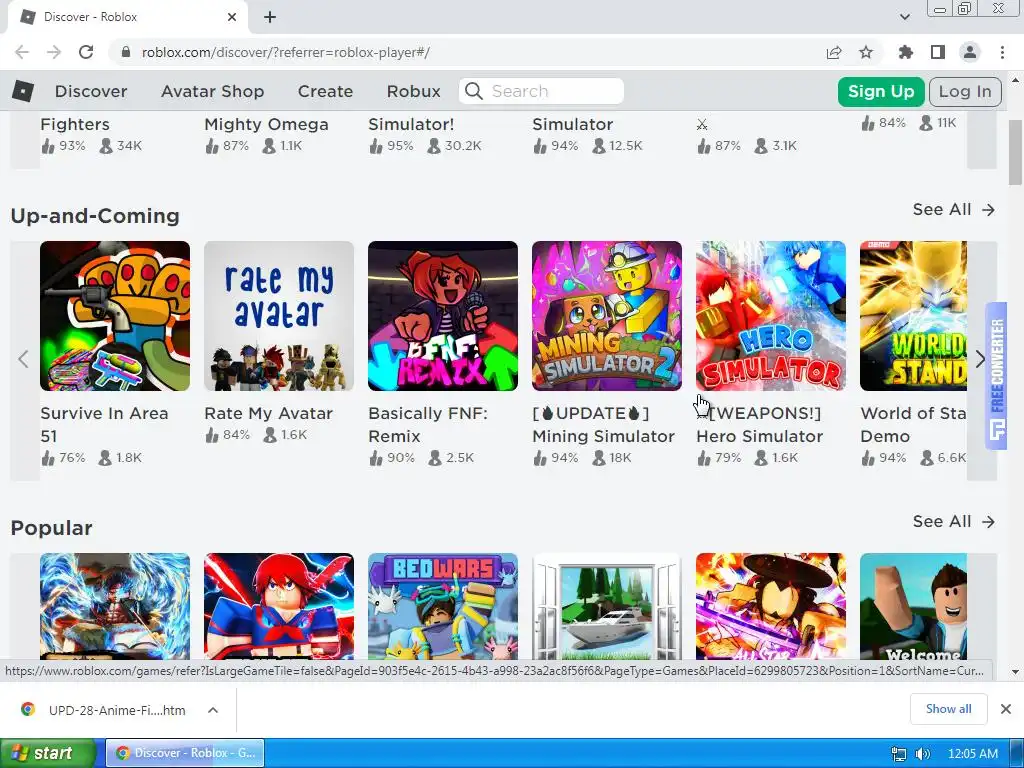Screen dimensions: 1024x768
Task: Click See All for Up-and-Coming
Action: click(x=953, y=210)
